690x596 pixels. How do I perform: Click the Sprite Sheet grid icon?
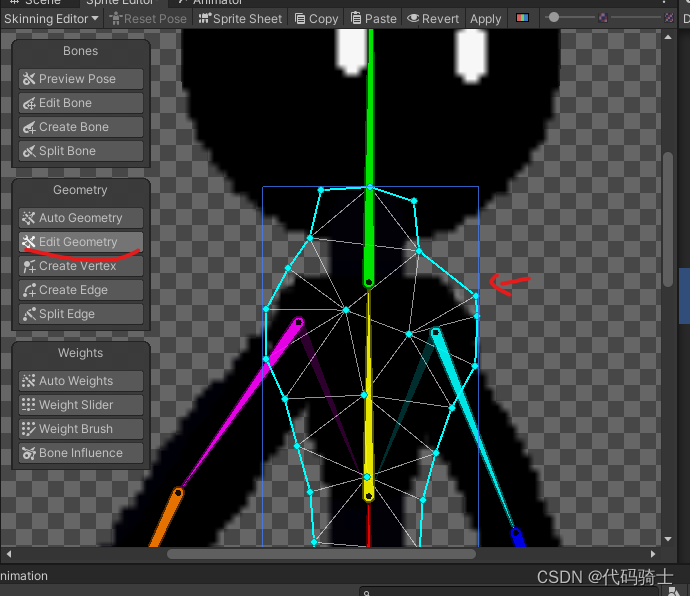click(205, 18)
